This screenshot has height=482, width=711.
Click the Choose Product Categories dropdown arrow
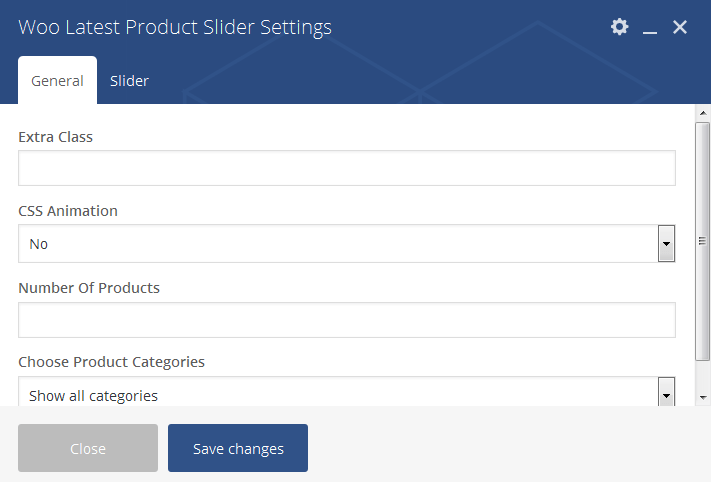pyautogui.click(x=666, y=395)
